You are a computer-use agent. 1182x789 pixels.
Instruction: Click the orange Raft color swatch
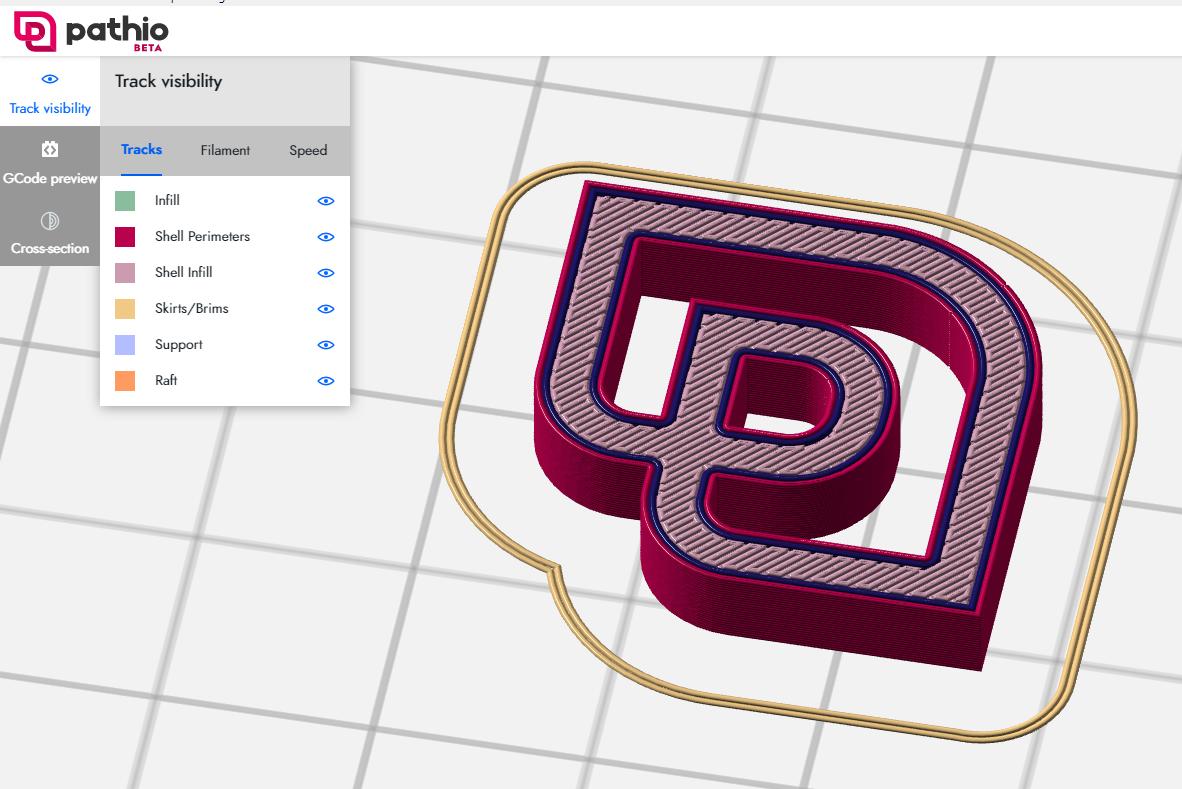tap(125, 381)
